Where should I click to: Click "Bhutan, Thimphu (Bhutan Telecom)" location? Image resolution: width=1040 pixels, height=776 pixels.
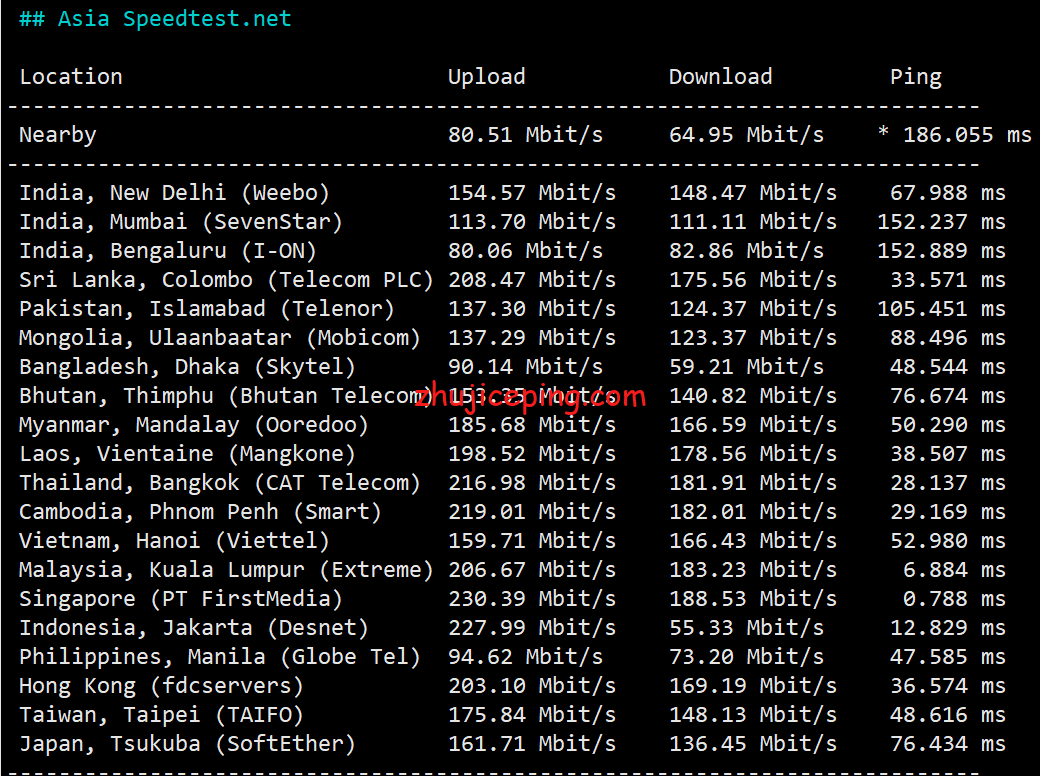[x=226, y=397]
